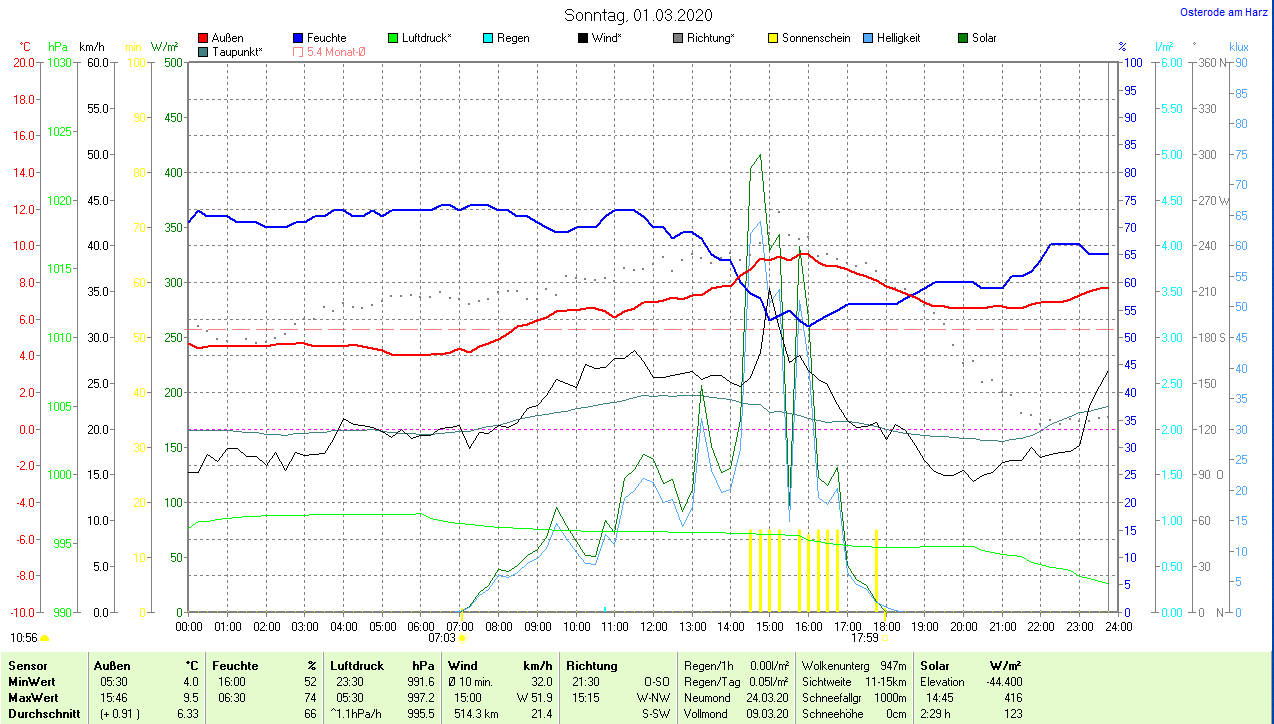Click the yellow Sonnenschein legend square
1274x724 pixels.
773,38
